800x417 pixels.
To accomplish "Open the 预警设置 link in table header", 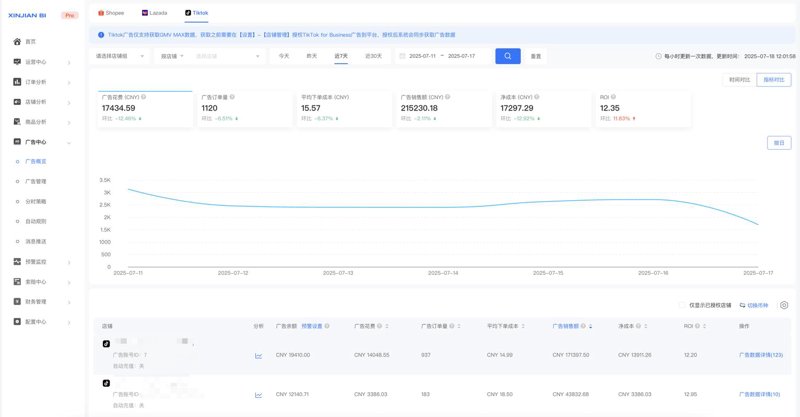I will 312,326.
